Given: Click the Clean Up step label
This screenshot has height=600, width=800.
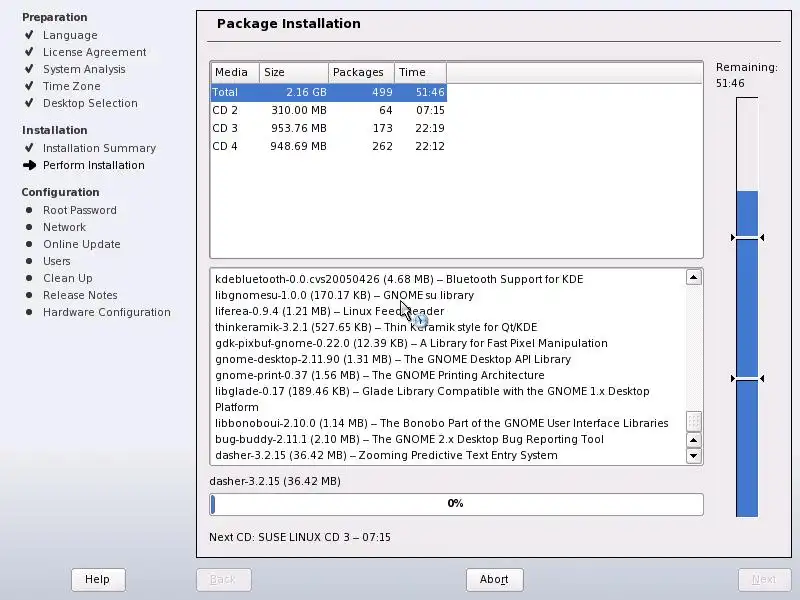Looking at the screenshot, I should (x=68, y=278).
